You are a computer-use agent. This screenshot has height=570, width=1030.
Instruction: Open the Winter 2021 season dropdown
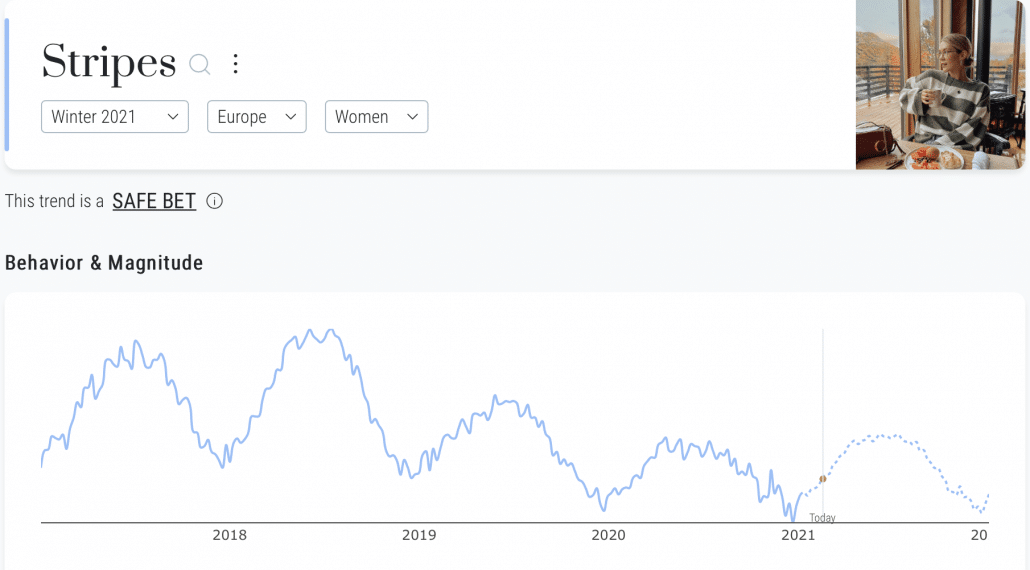pos(115,117)
